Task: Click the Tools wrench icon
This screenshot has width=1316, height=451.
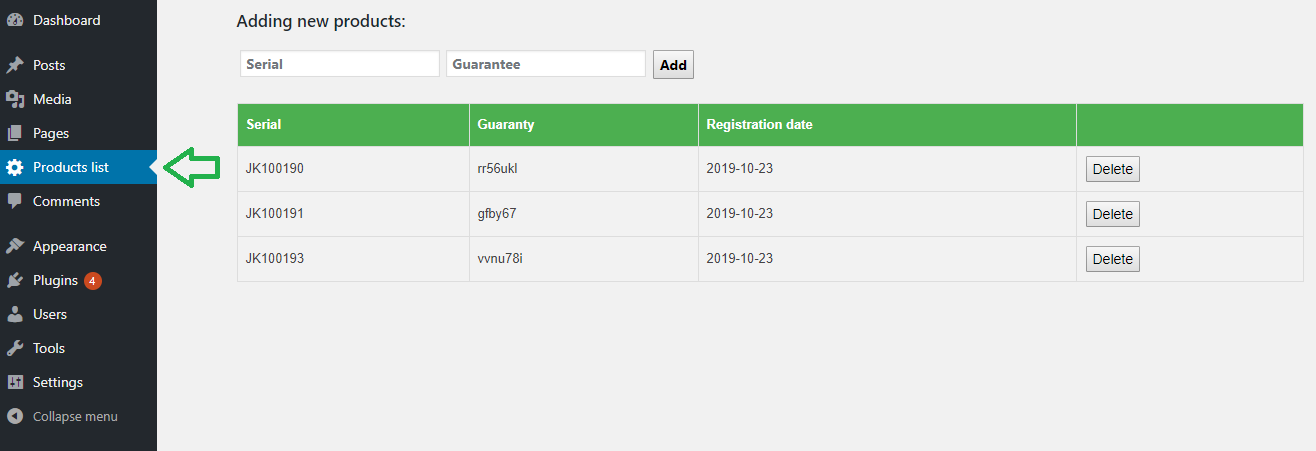Action: (15, 348)
